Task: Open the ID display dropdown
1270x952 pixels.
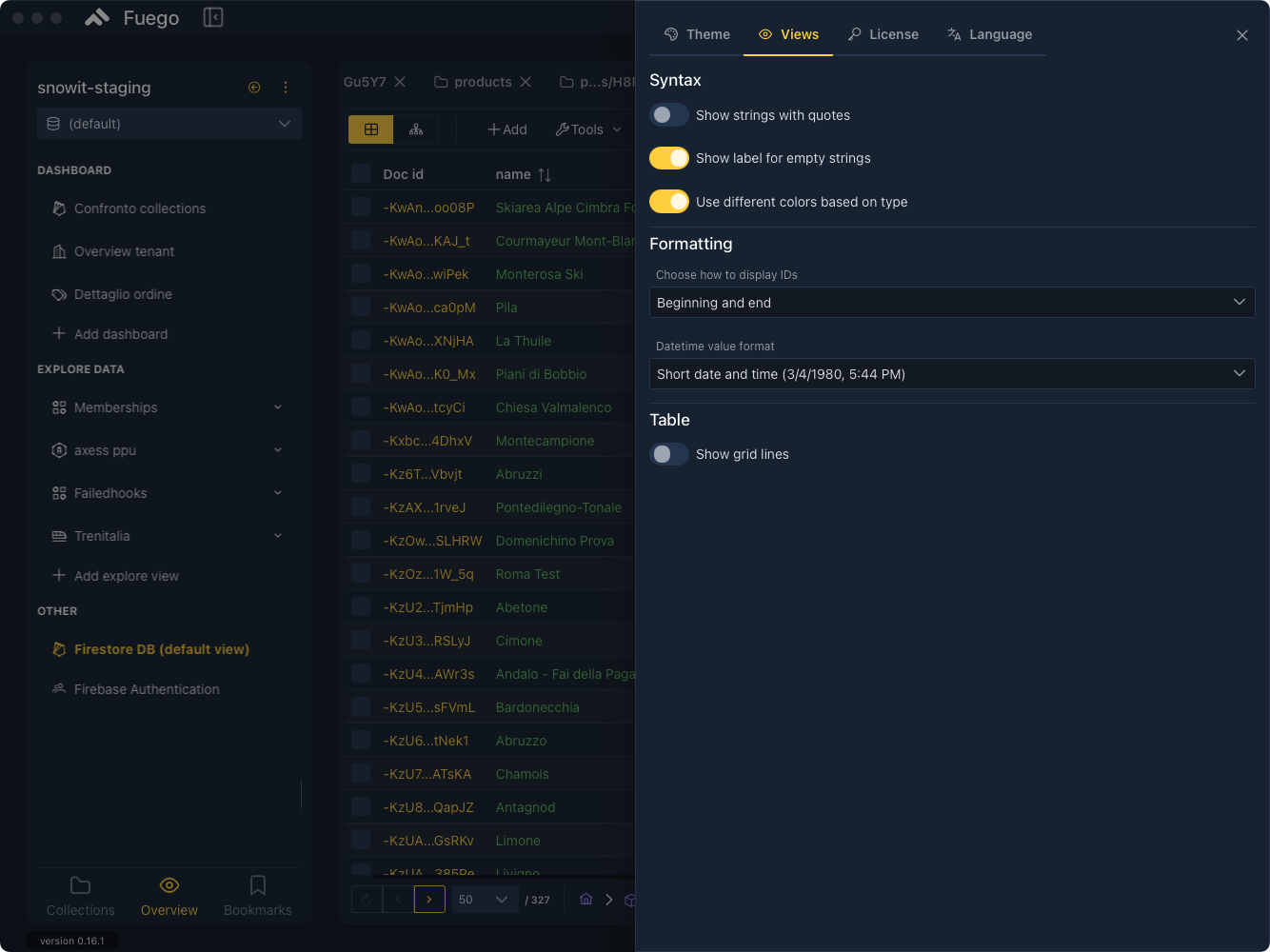Action: (952, 303)
